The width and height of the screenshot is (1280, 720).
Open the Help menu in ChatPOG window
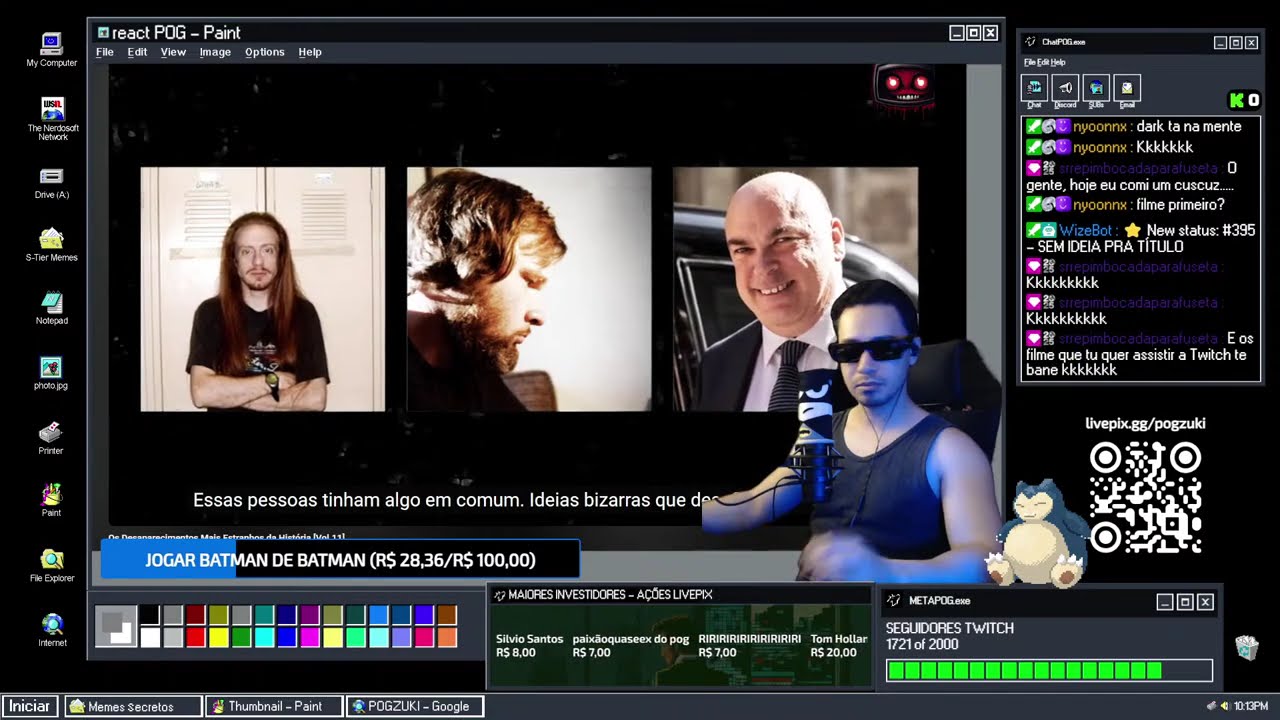click(x=1058, y=63)
